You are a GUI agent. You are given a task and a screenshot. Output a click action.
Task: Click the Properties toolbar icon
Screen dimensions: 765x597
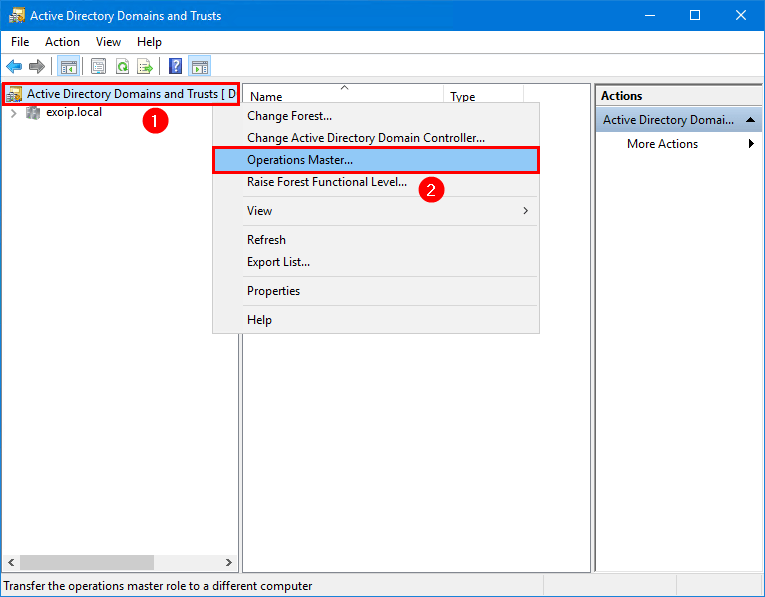pos(98,66)
